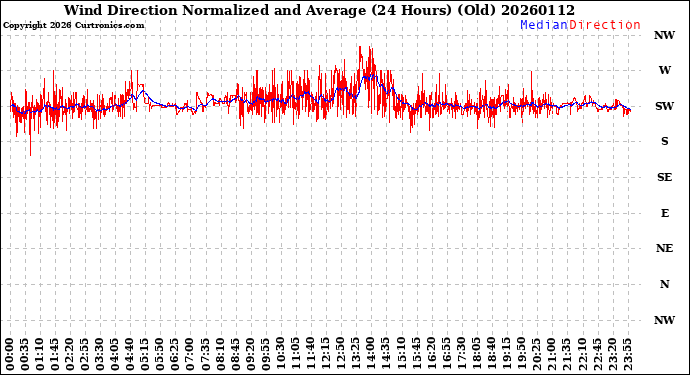Click the 19:50 time axis label
Screen dimensions: 690x375
[x=521, y=355]
